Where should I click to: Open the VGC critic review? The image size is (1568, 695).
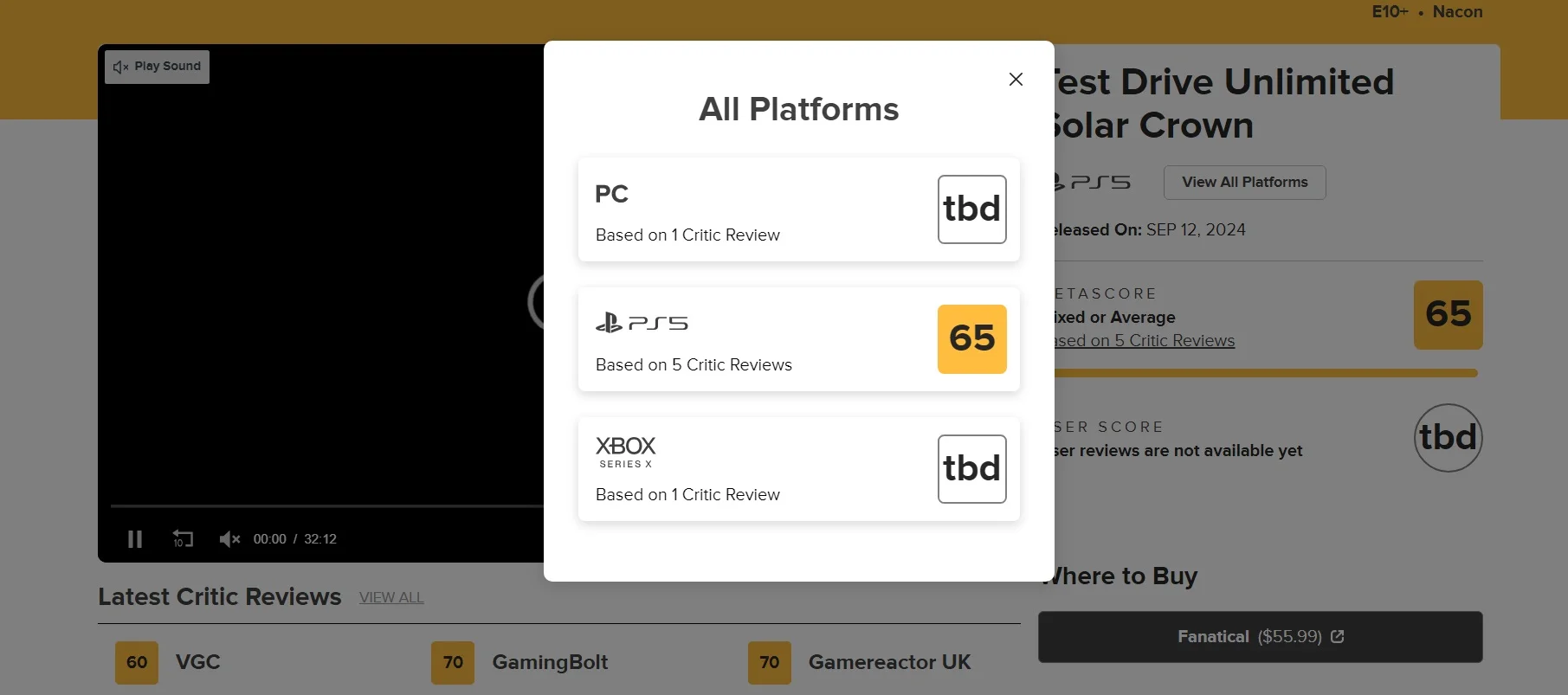tap(197, 662)
